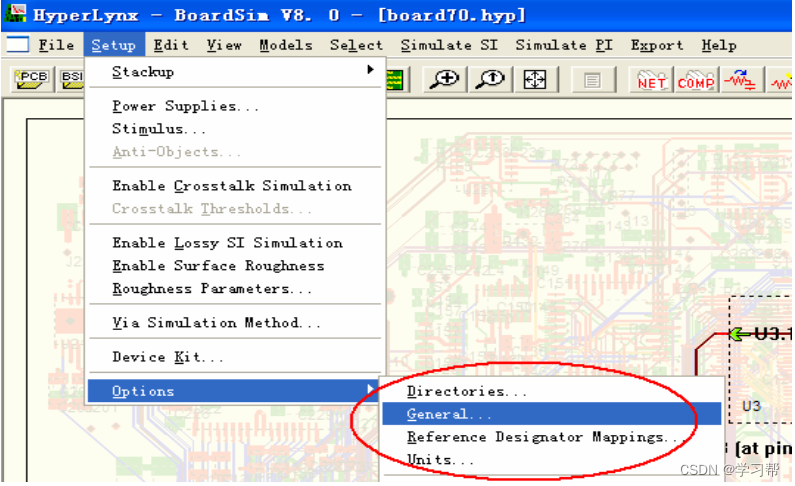Select the U3 component label on board

751,406
